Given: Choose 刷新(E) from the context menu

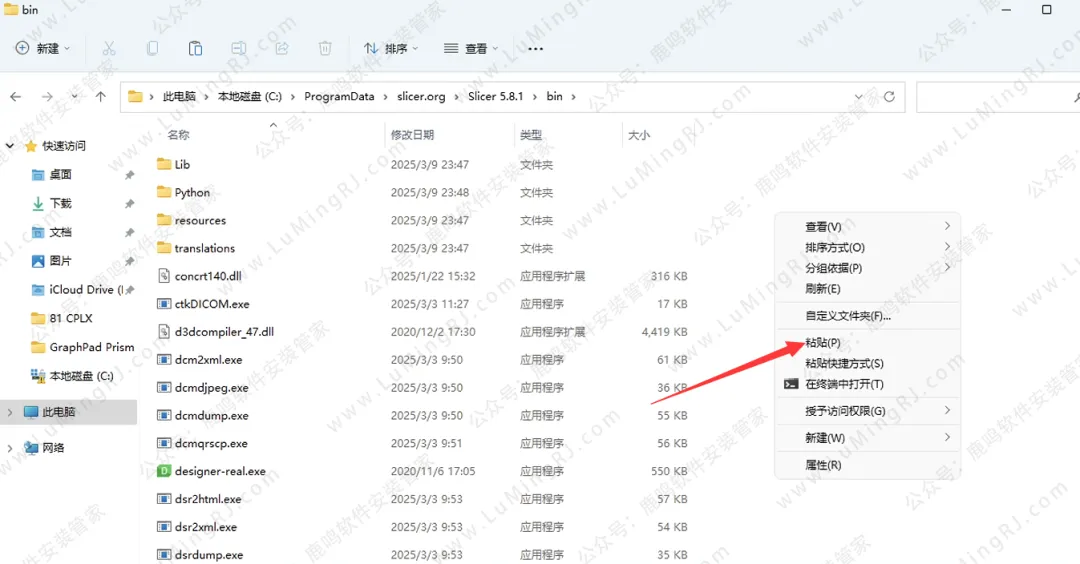Looking at the screenshot, I should [823, 289].
